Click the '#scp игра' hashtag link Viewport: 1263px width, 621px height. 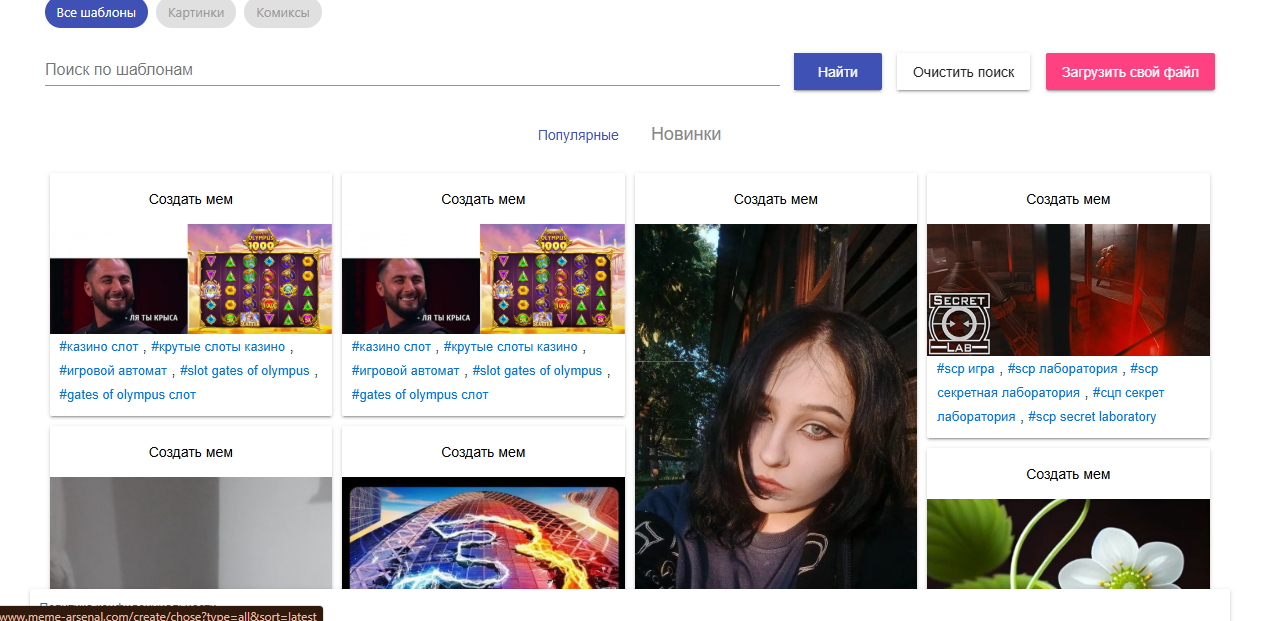[x=965, y=369]
